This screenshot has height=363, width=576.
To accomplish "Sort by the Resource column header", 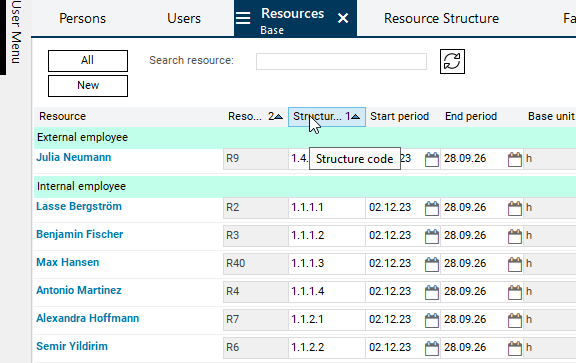I will pyautogui.click(x=129, y=116).
